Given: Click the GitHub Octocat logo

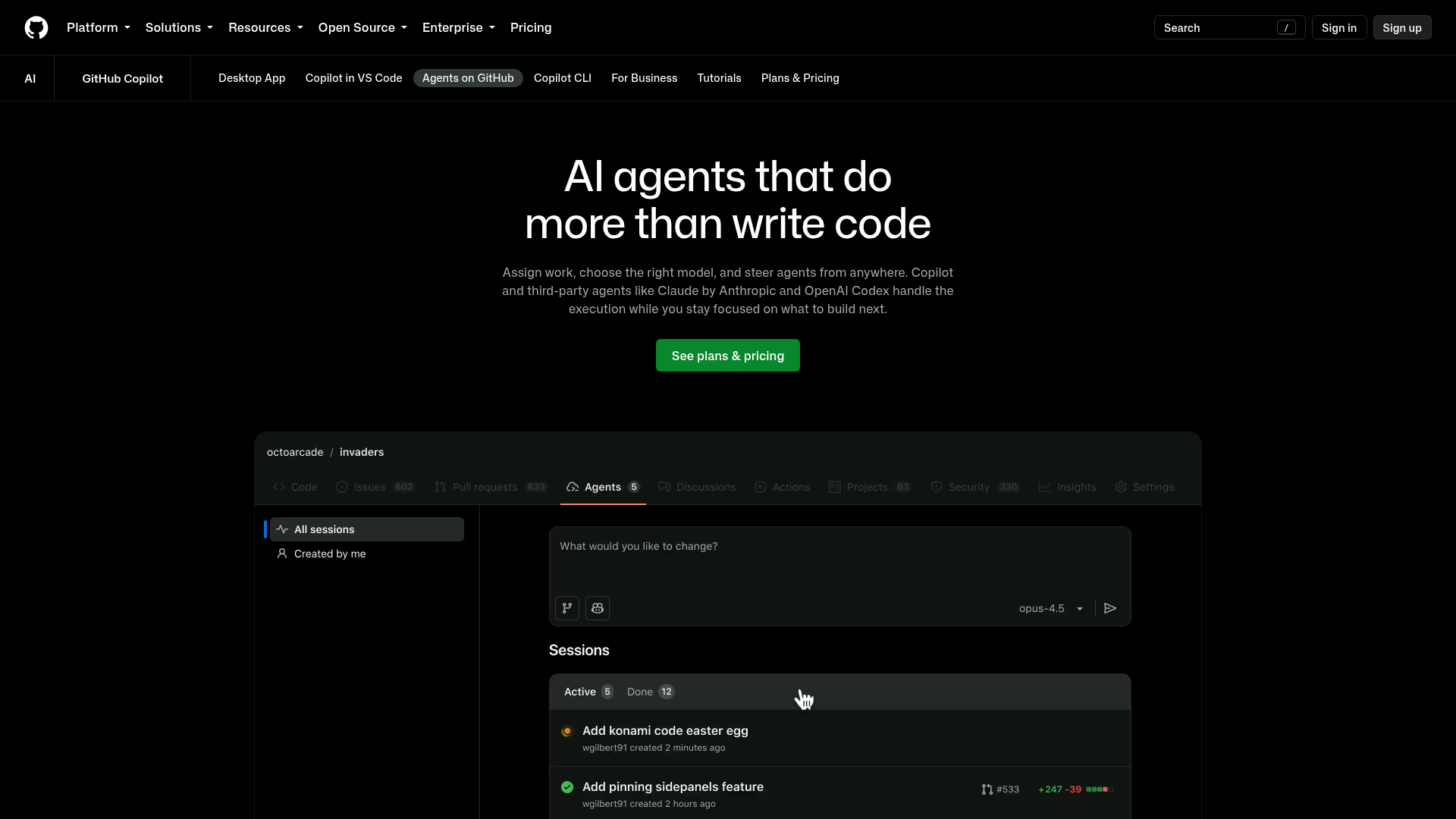Looking at the screenshot, I should point(36,27).
